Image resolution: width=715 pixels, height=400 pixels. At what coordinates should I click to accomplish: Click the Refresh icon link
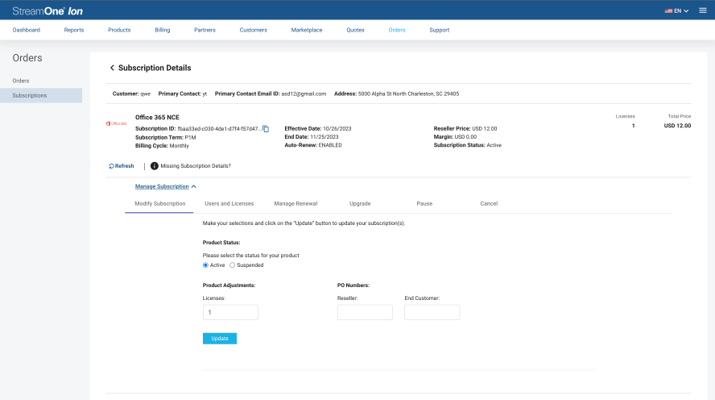[121, 166]
